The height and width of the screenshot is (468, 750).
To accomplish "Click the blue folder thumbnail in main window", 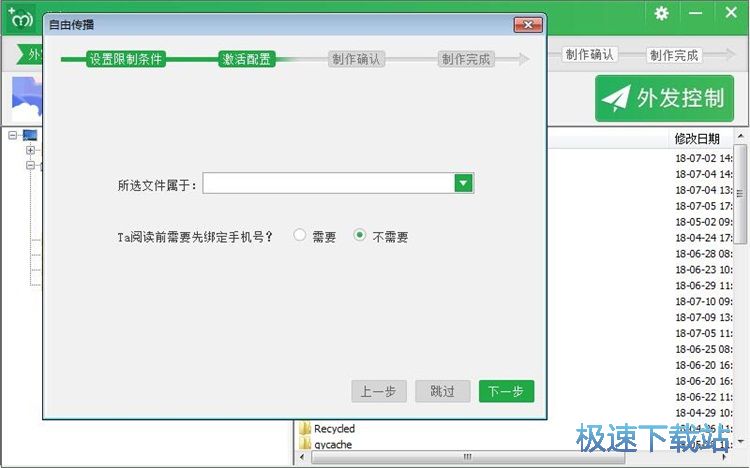I will coord(26,98).
